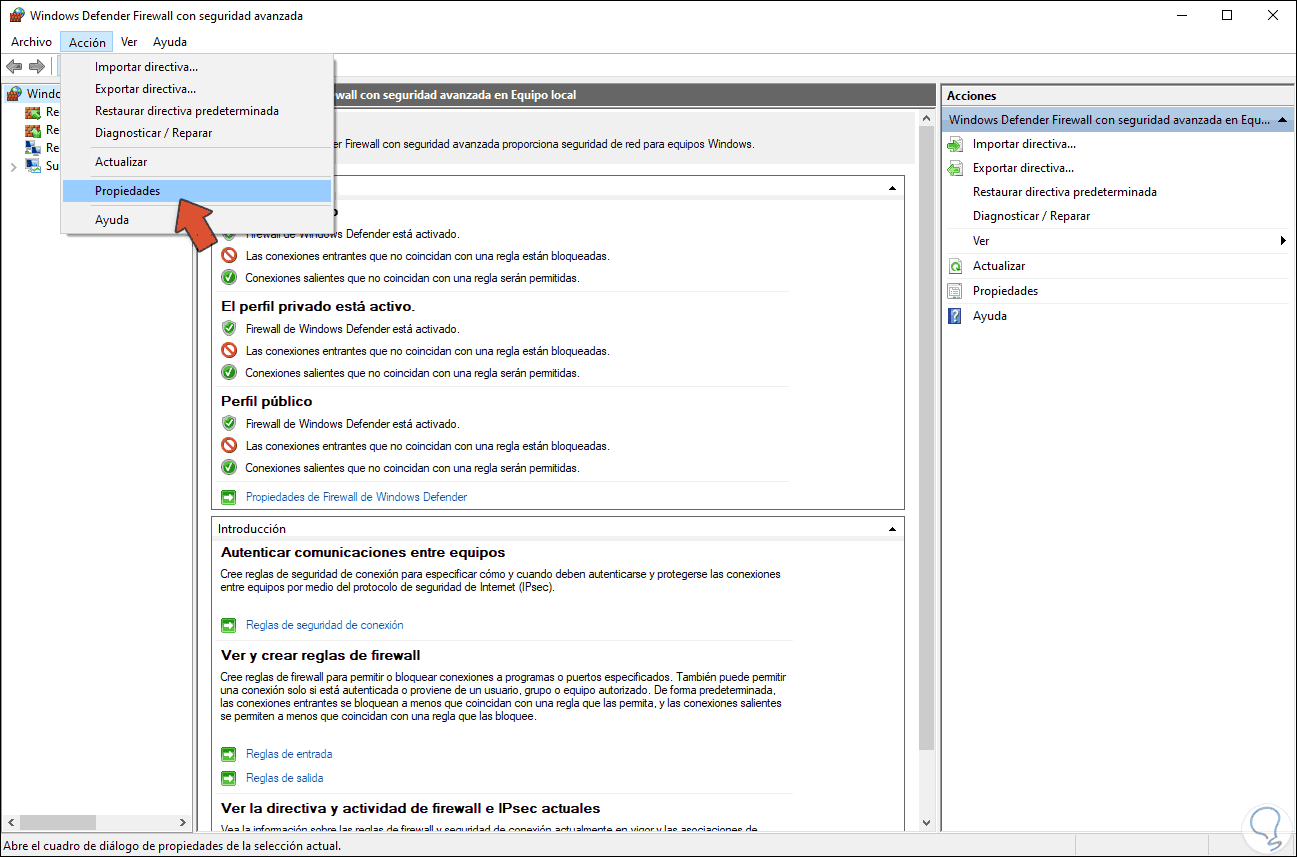The height and width of the screenshot is (857, 1297).
Task: Open the Ver menu in the menu bar
Action: point(129,42)
